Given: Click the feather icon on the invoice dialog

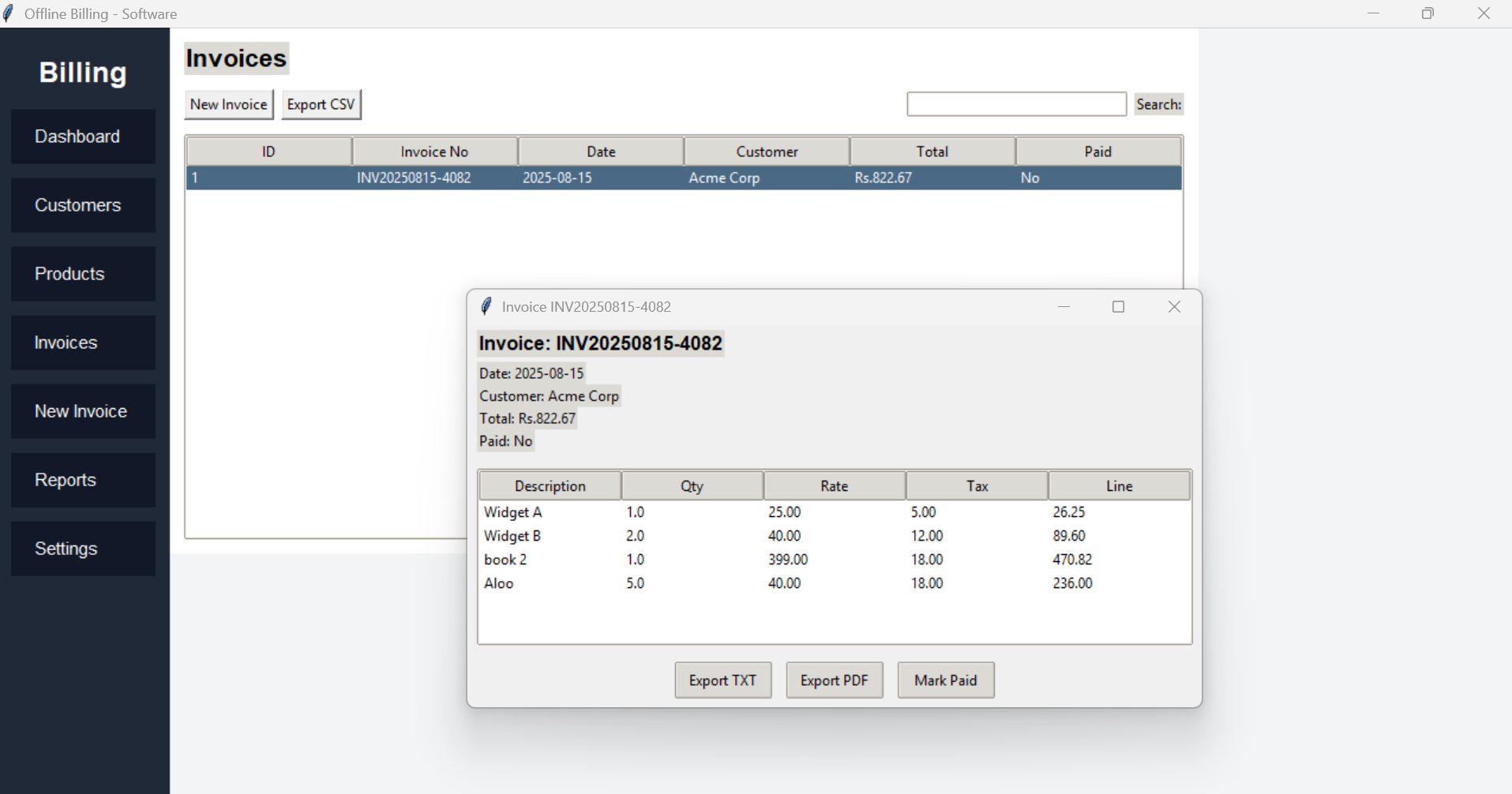Looking at the screenshot, I should [x=486, y=306].
